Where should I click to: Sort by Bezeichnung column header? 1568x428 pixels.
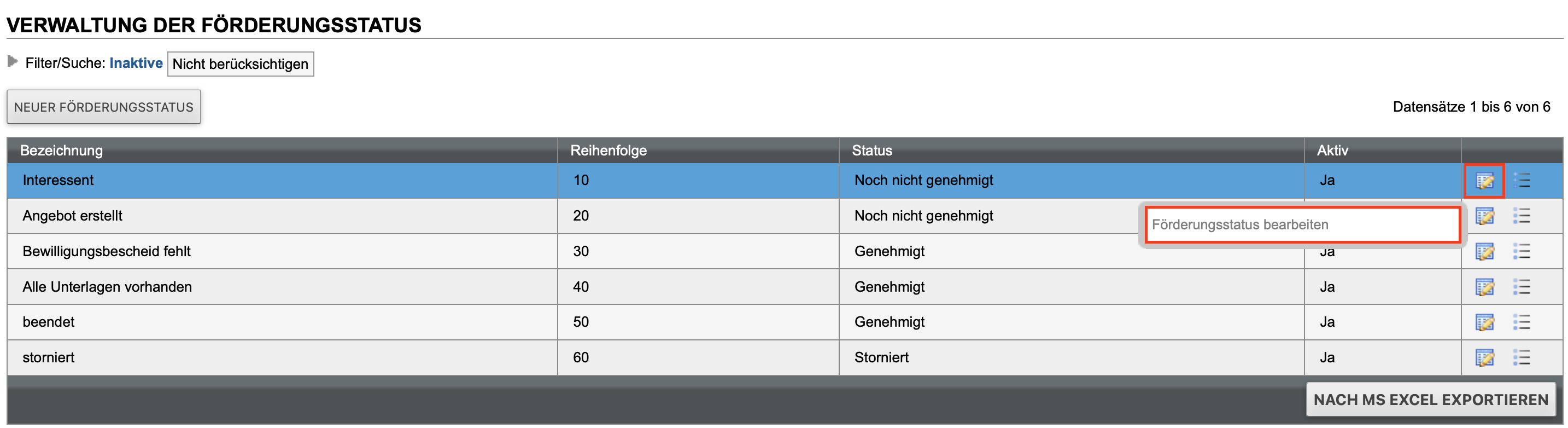(x=61, y=151)
